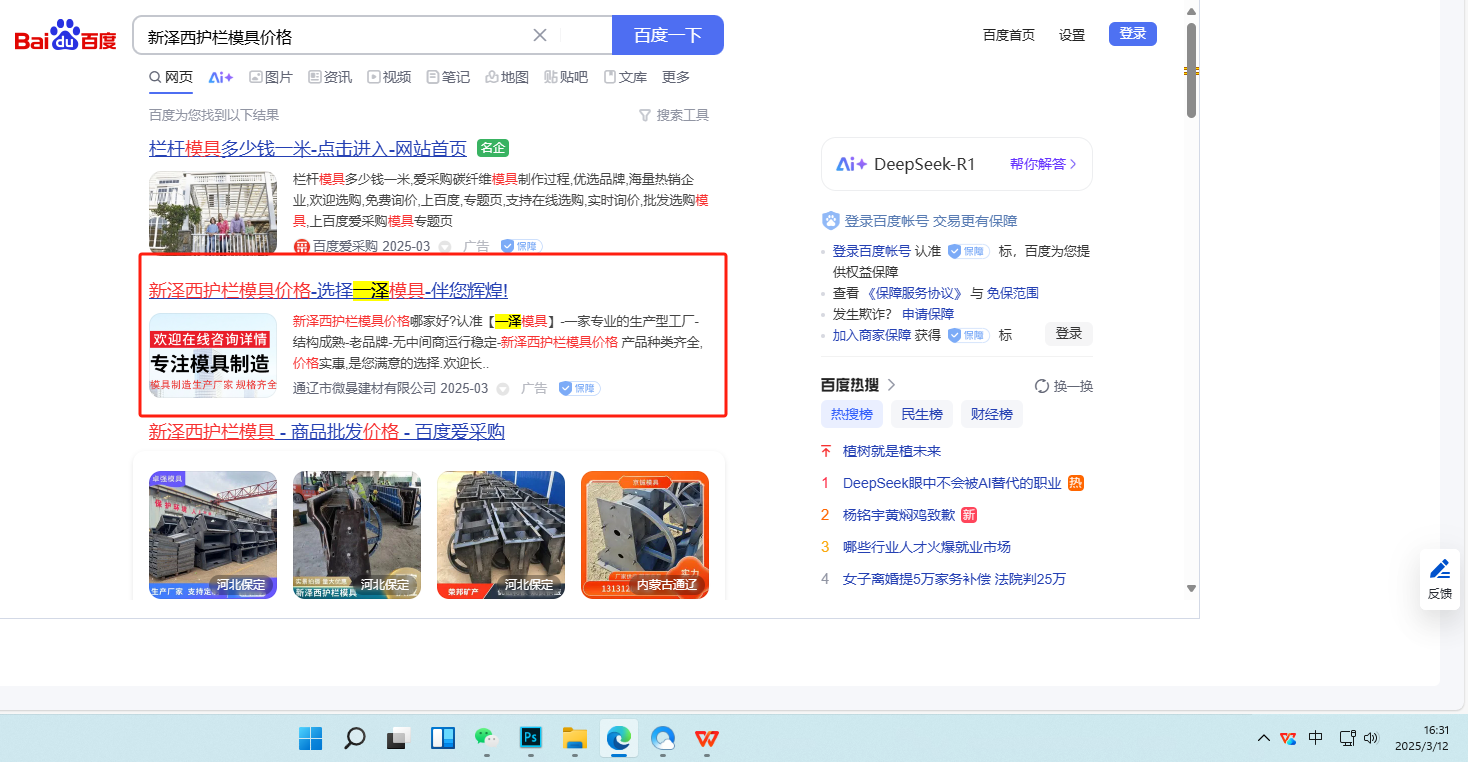
Task: Open the 新泽西护栏模具价格-选择一泽模具 result title
Action: click(x=328, y=290)
